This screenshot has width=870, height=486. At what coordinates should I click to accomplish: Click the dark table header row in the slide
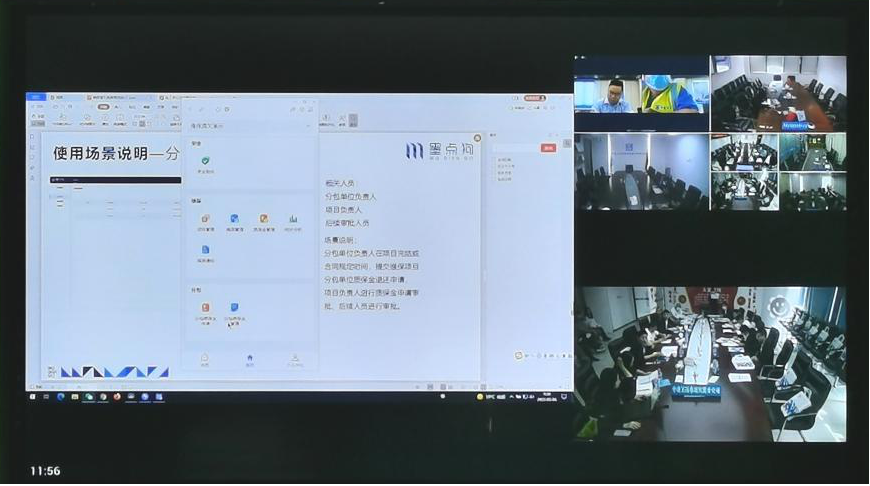tap(115, 180)
